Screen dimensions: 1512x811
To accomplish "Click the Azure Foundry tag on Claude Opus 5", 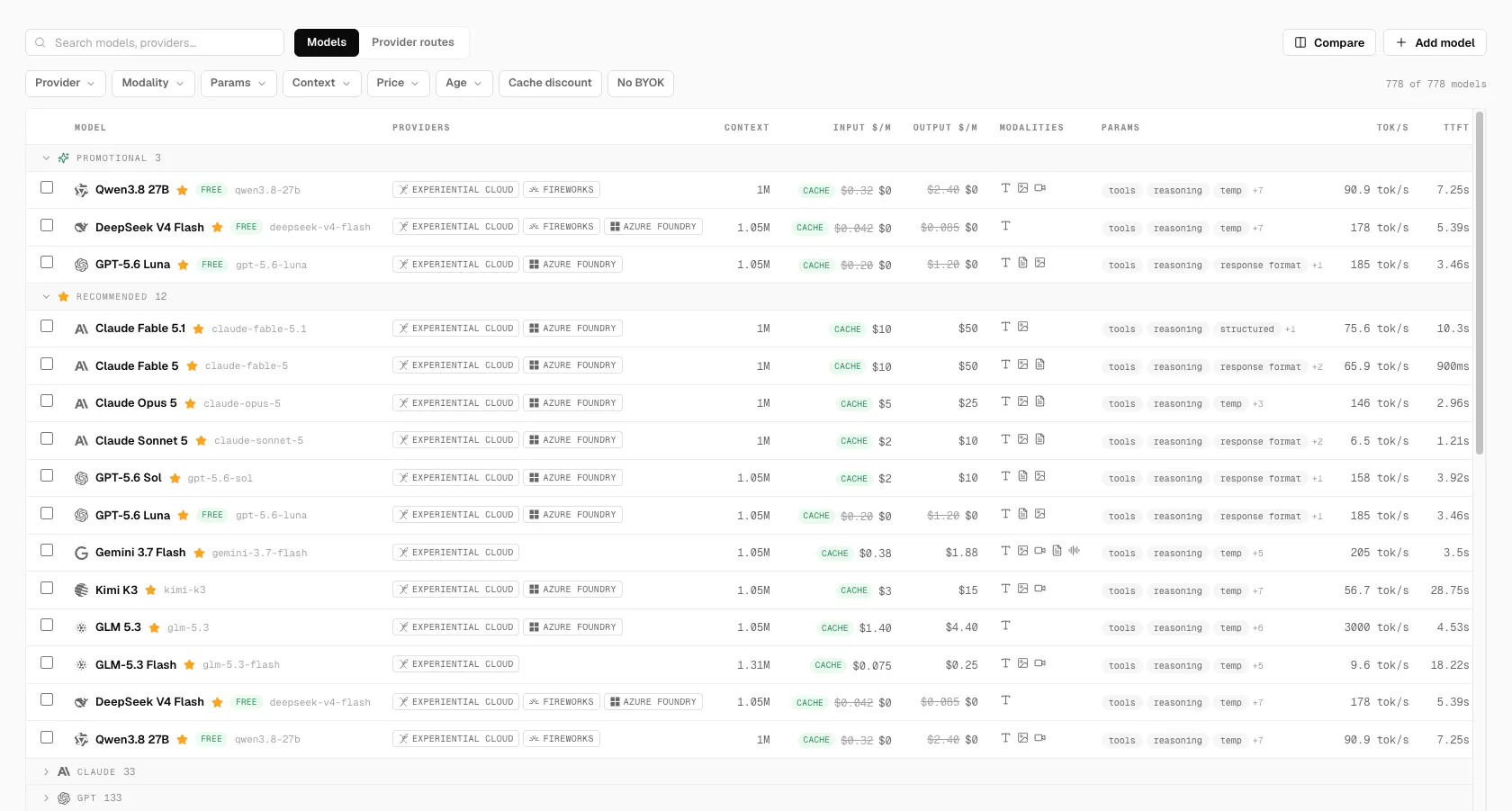I will point(572,403).
